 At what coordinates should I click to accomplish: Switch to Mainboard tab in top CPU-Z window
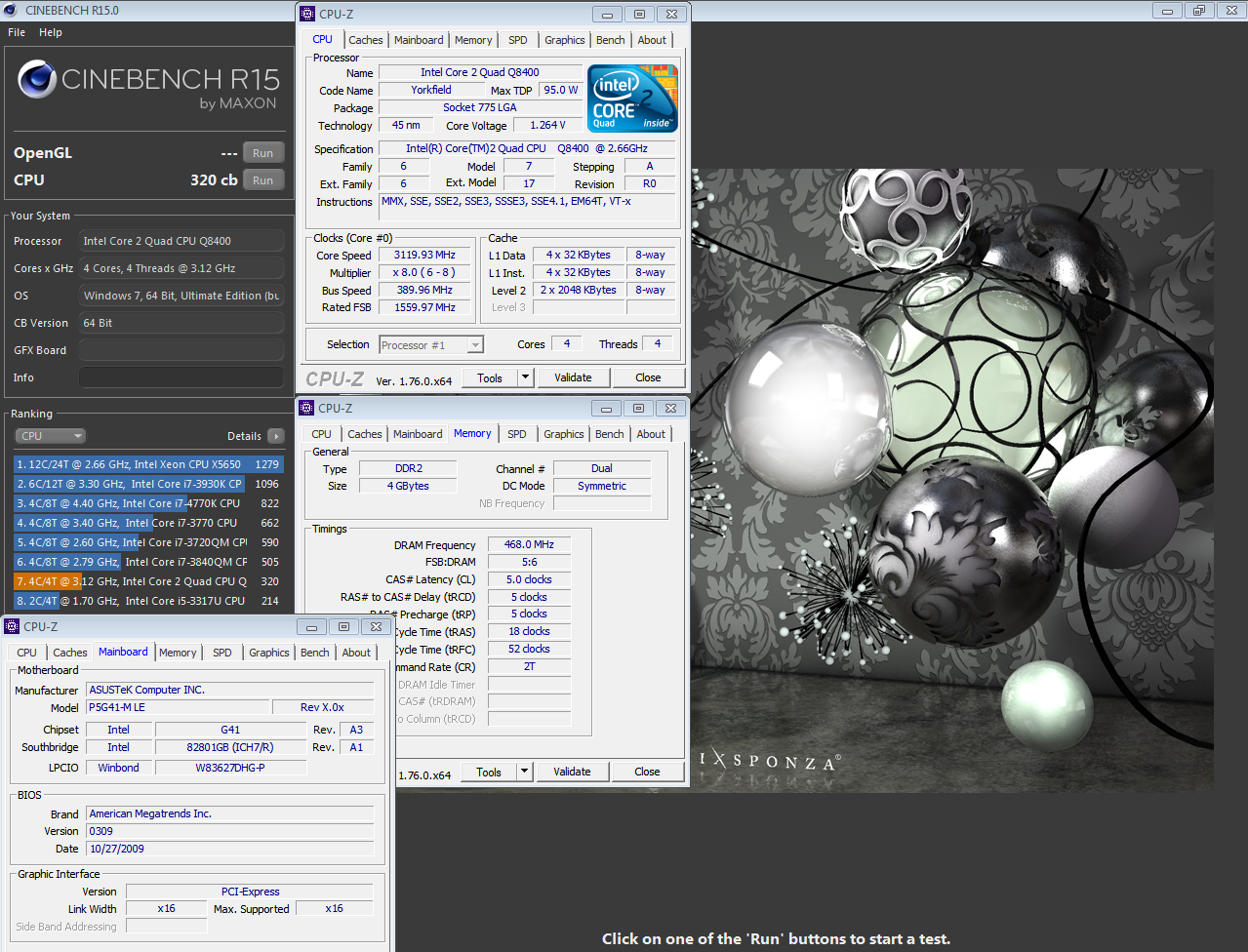419,40
